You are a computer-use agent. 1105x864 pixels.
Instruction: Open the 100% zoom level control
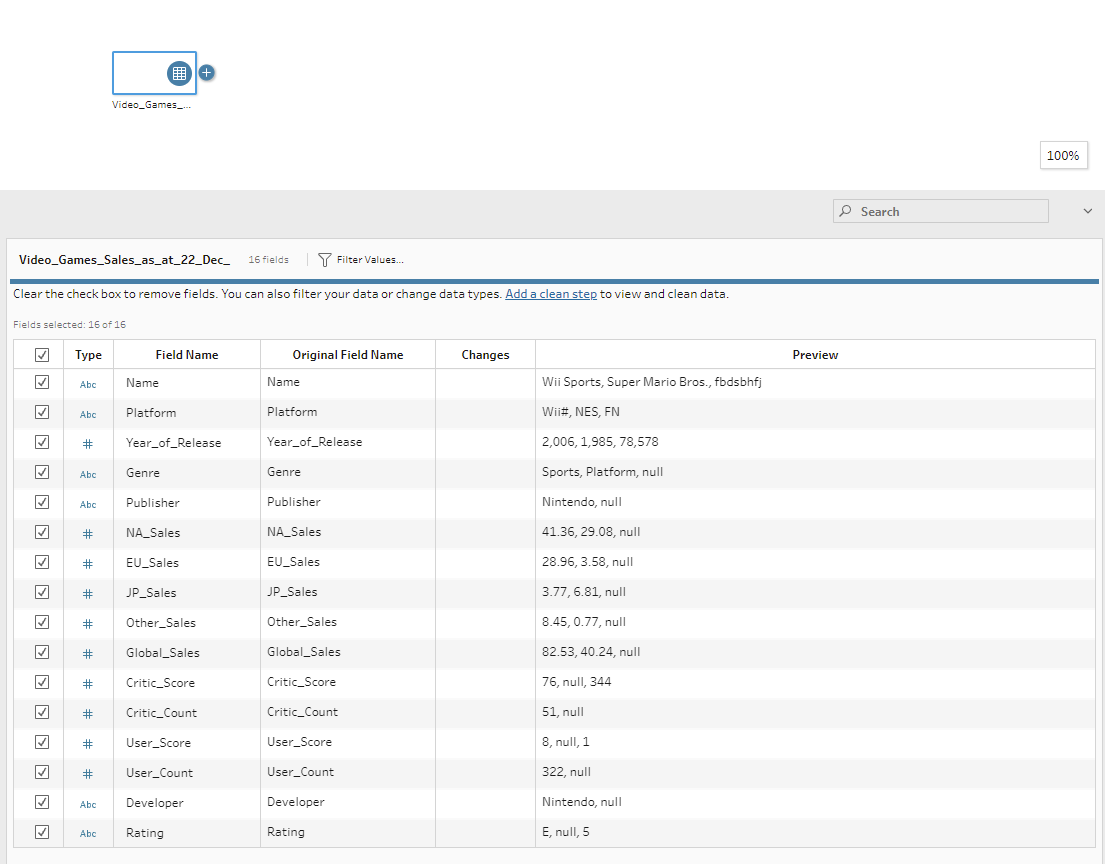pyautogui.click(x=1063, y=156)
